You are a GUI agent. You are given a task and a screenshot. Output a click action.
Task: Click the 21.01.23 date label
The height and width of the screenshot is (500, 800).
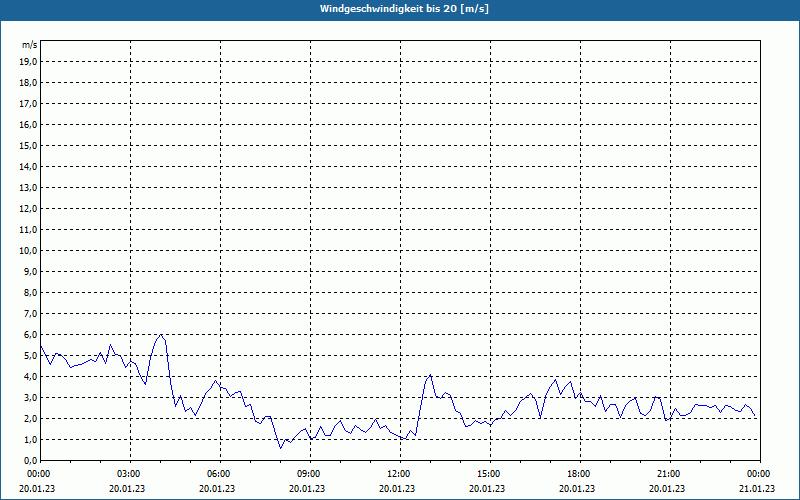tap(757, 489)
